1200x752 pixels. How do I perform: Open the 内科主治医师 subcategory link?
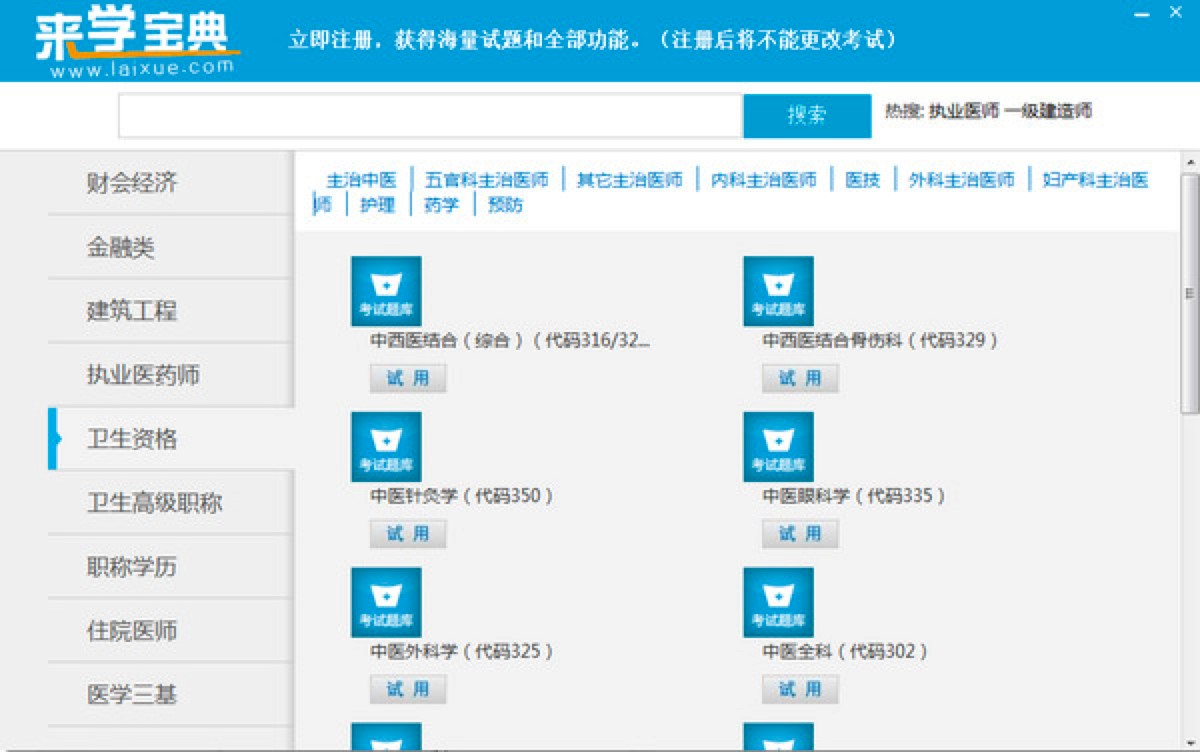pyautogui.click(x=761, y=179)
